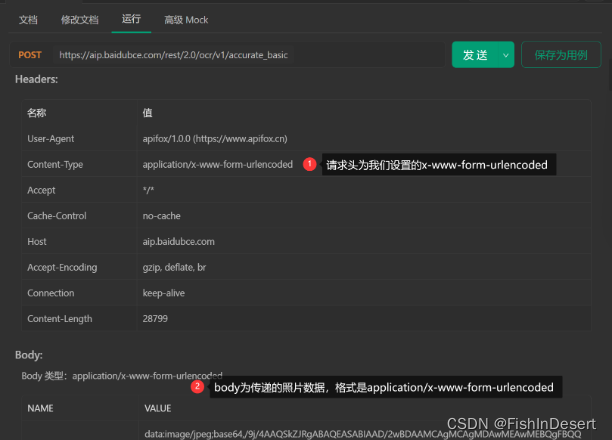612x440 pixels.
Task: Click the data:image/jpeg;base64 body value
Action: pyautogui.click(x=363, y=434)
